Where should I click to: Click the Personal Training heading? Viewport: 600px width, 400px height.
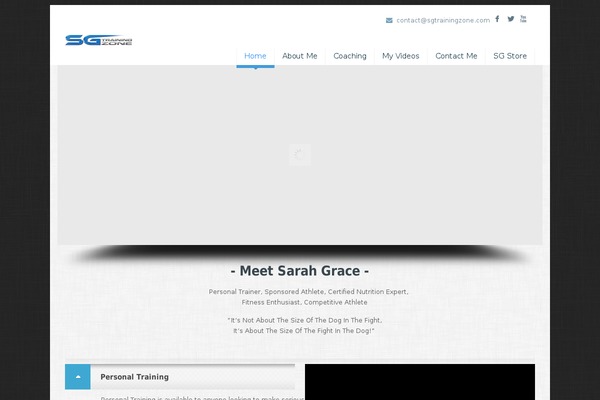(134, 377)
